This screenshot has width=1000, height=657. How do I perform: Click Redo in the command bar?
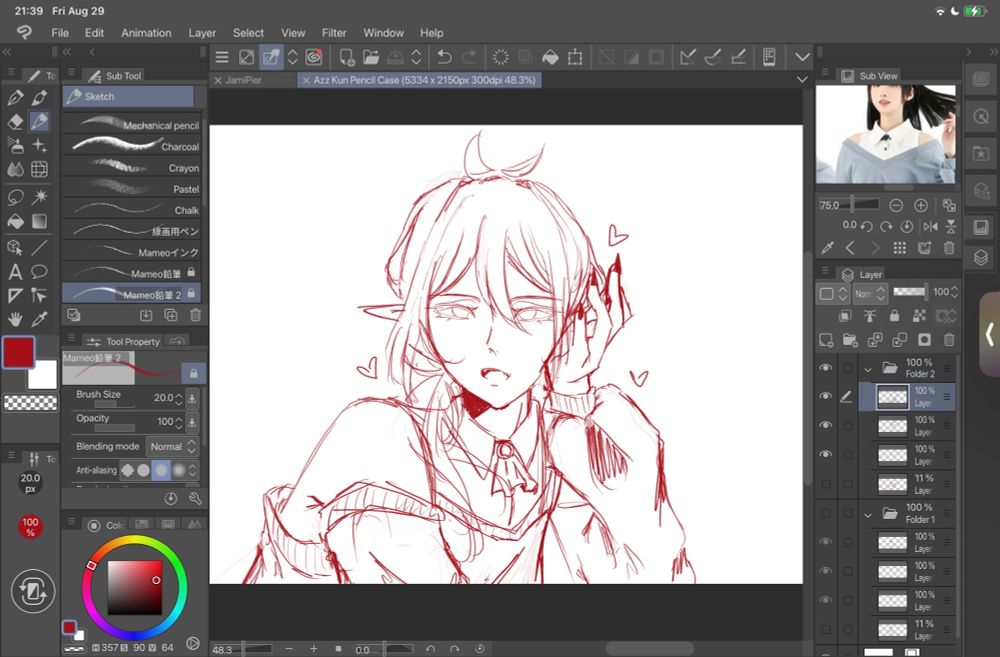(x=469, y=57)
